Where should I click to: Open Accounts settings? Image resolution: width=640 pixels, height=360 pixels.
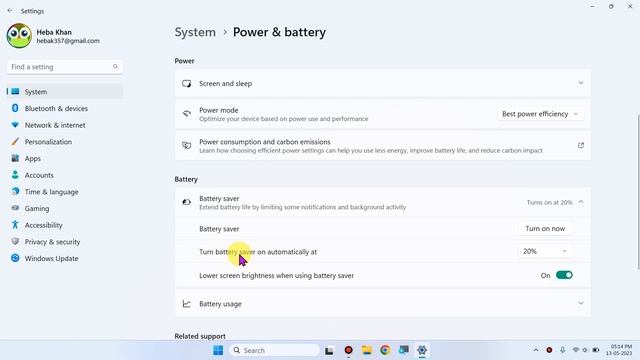coord(39,175)
